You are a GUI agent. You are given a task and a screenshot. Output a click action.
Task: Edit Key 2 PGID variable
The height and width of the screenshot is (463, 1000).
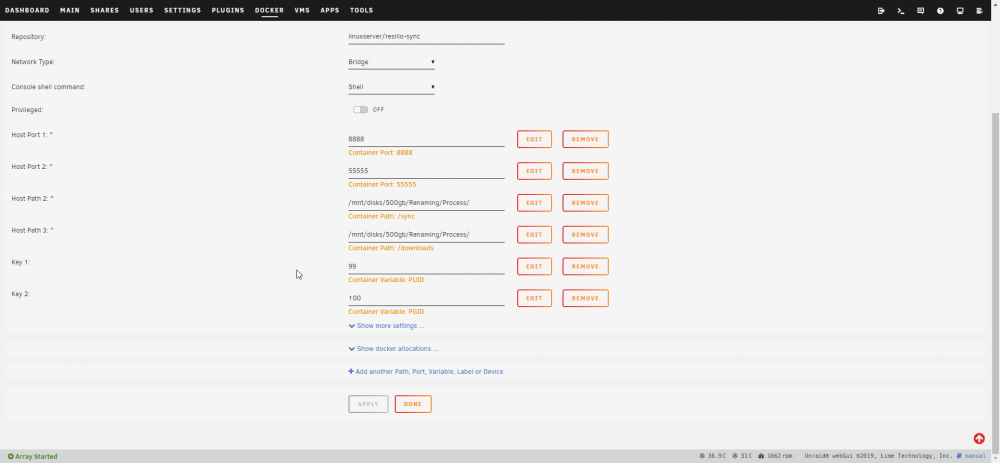(x=534, y=298)
